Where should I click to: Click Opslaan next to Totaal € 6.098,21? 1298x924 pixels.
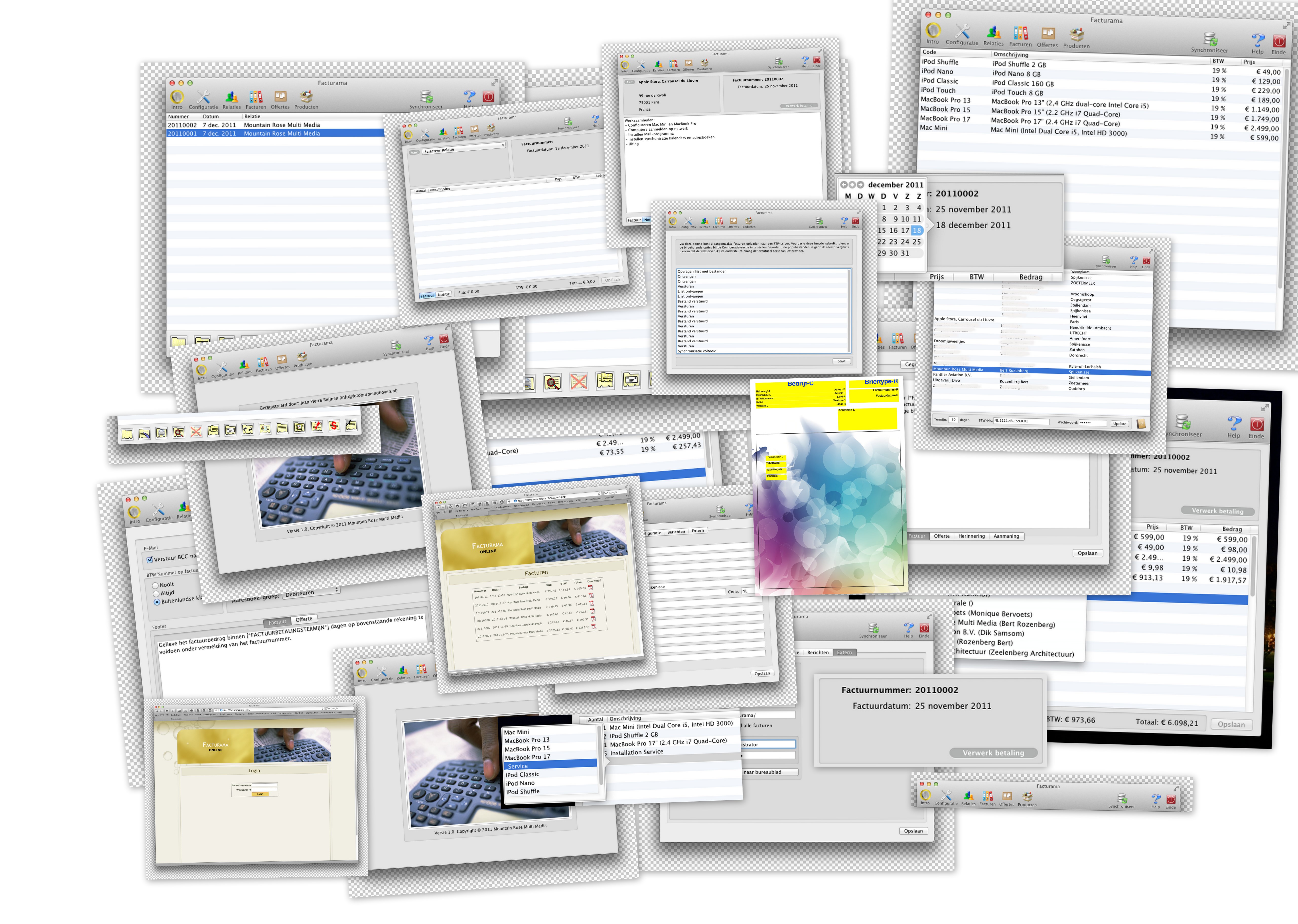coord(1231,724)
